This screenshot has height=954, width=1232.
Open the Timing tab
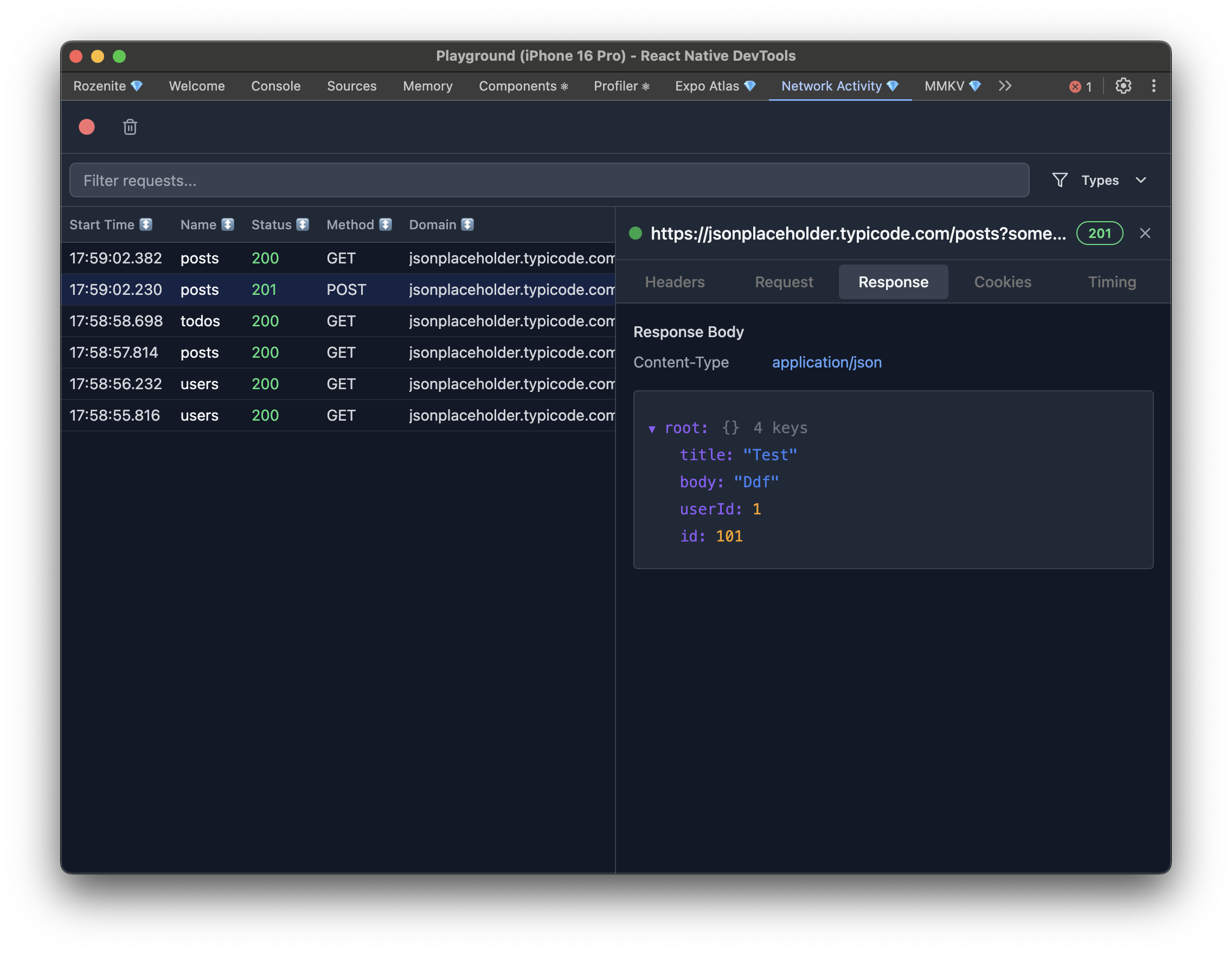[1111, 282]
